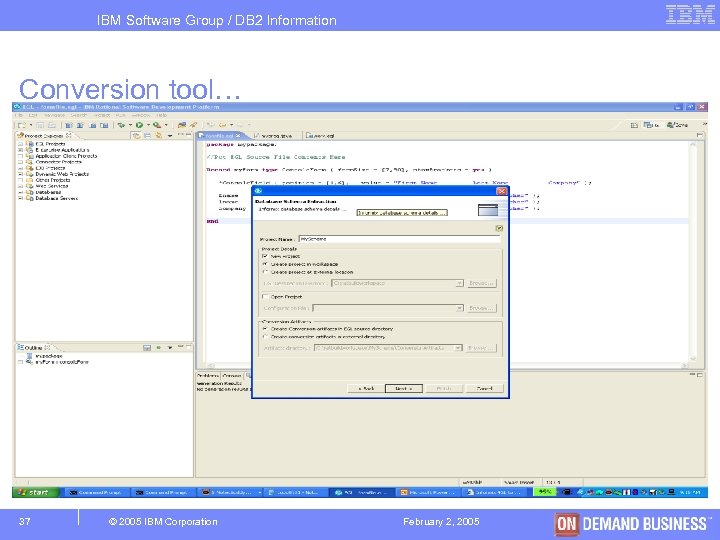Select the Project Explorer tab
The height and width of the screenshot is (540, 720).
(44, 135)
